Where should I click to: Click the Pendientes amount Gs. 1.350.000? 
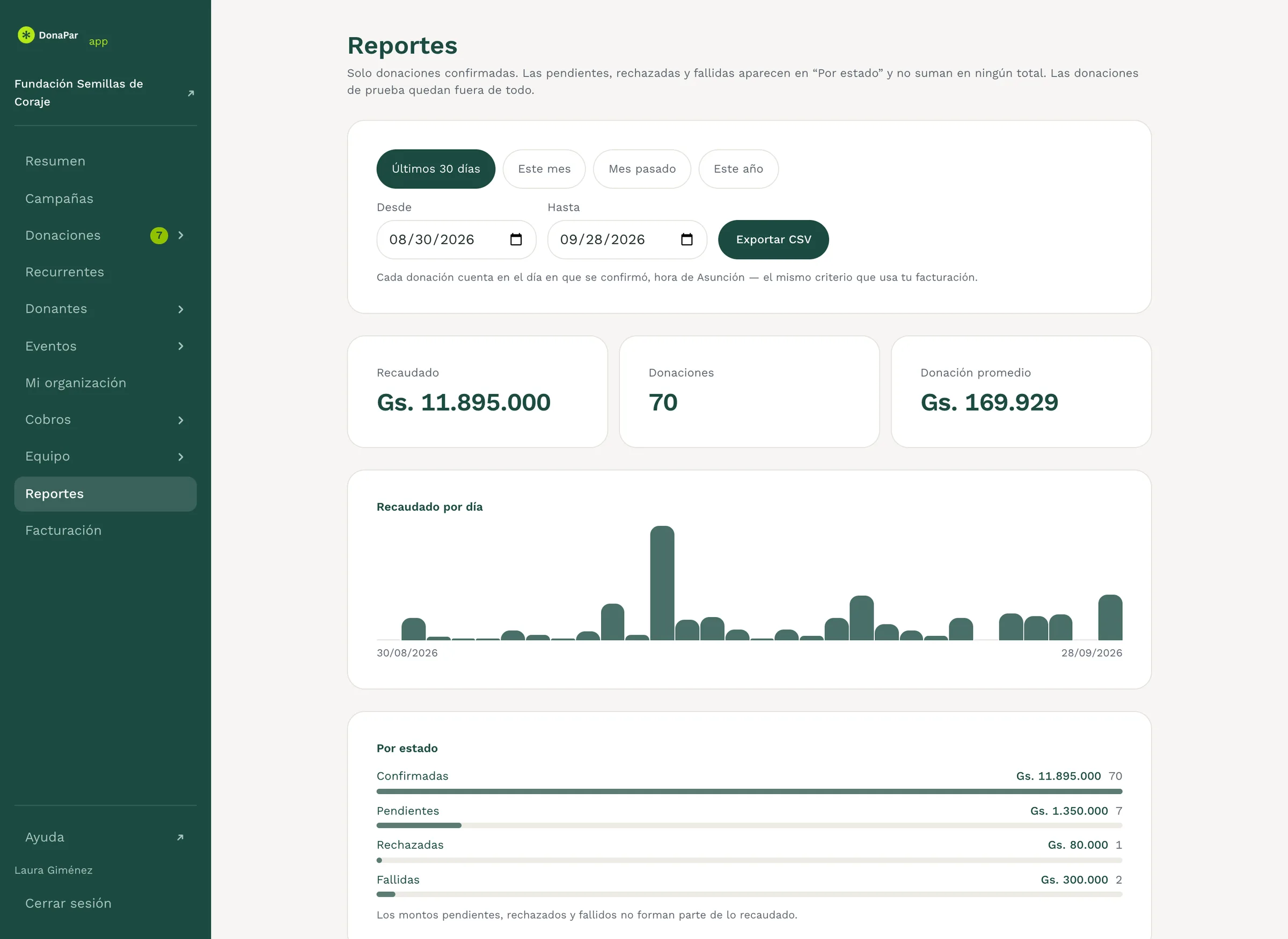click(x=1069, y=811)
